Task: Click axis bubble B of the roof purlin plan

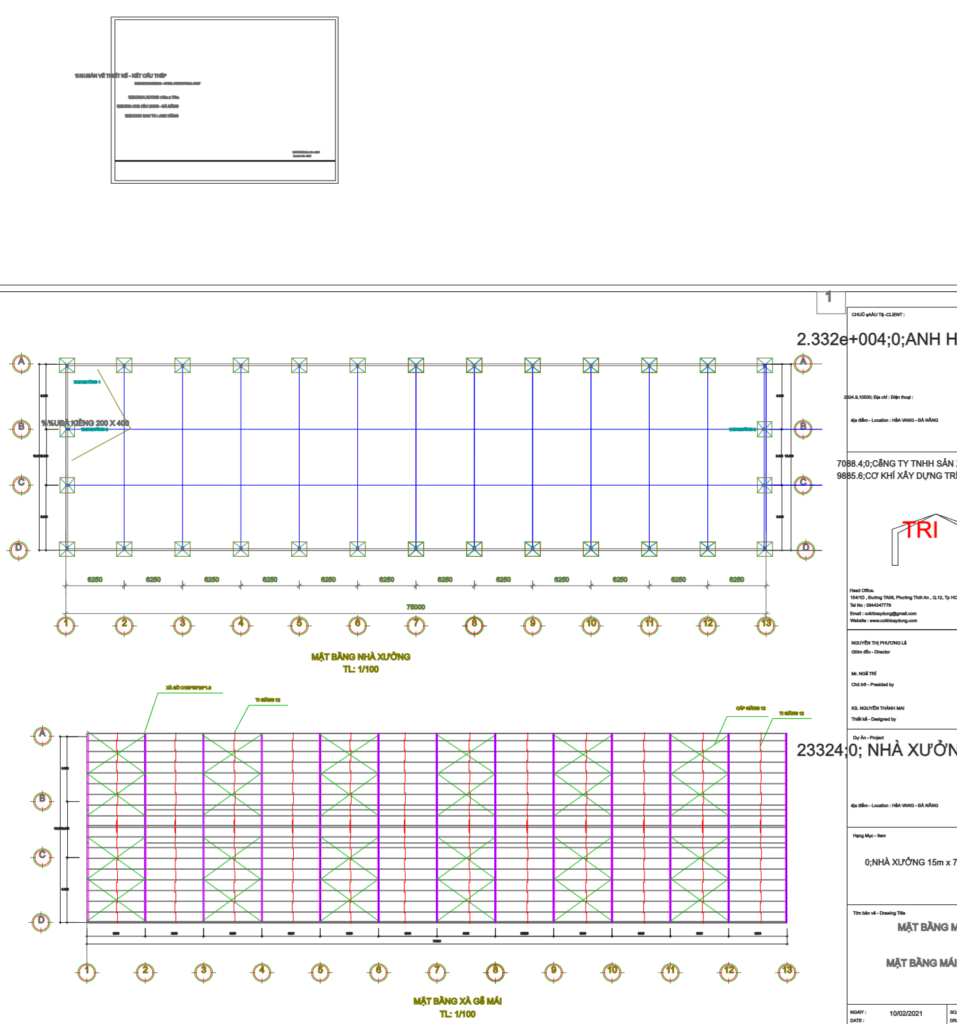Action: (x=42, y=801)
